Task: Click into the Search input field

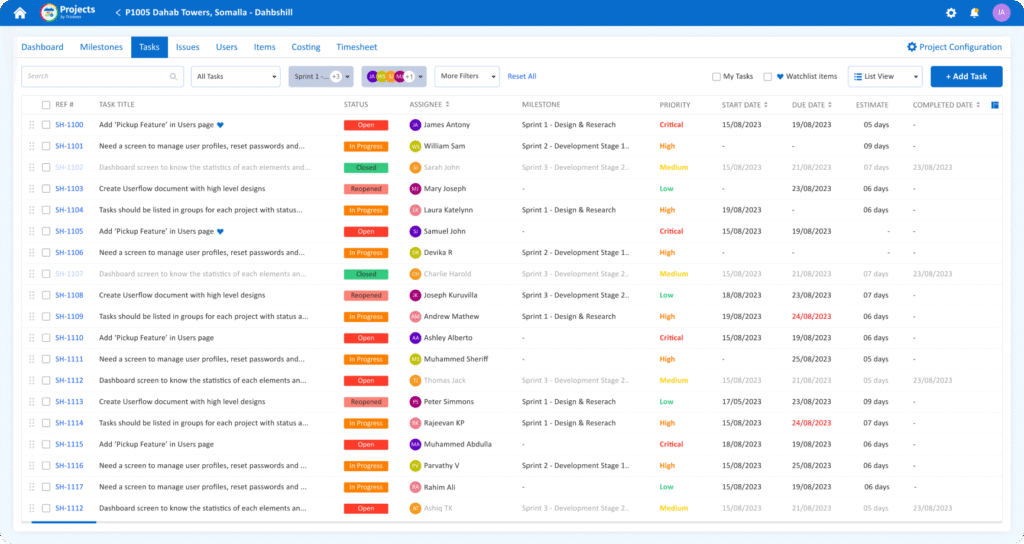Action: pos(95,76)
